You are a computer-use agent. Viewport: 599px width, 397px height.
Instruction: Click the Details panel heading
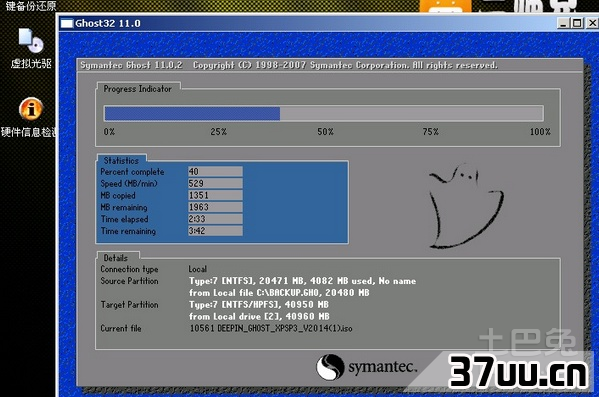(x=116, y=258)
